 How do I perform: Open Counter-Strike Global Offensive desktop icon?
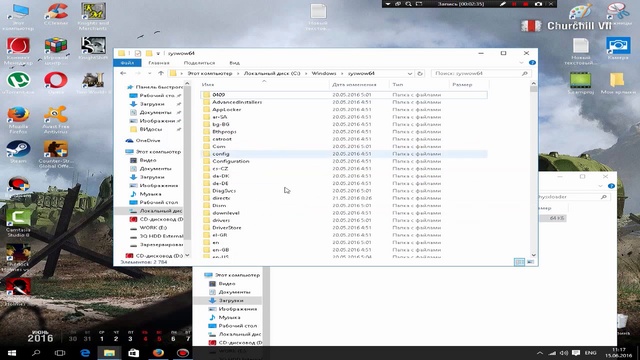(x=56, y=155)
